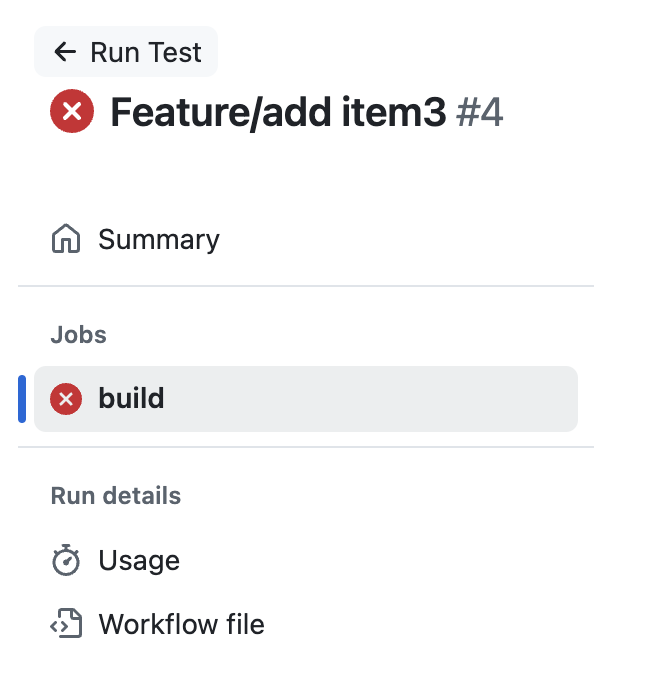
Task: Click the Summary home icon
Action: [x=66, y=239]
